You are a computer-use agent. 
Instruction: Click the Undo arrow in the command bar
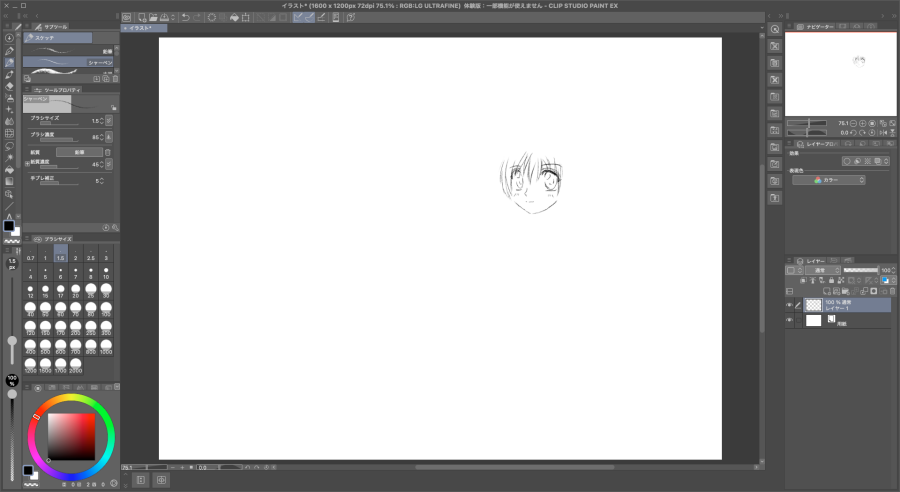(185, 17)
